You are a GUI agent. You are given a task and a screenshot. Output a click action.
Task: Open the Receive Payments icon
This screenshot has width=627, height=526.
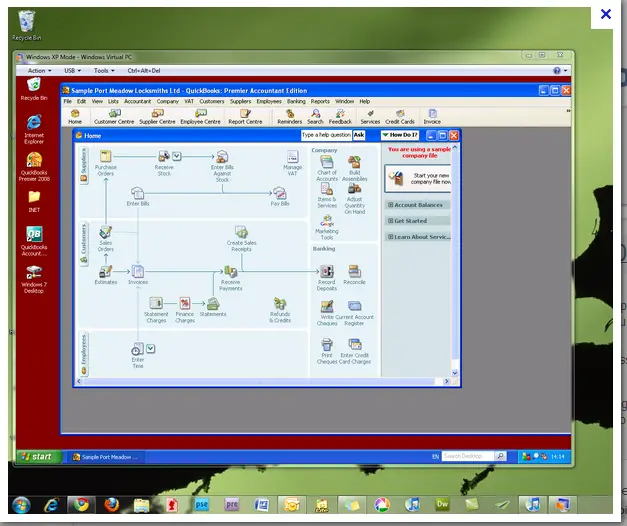click(230, 271)
